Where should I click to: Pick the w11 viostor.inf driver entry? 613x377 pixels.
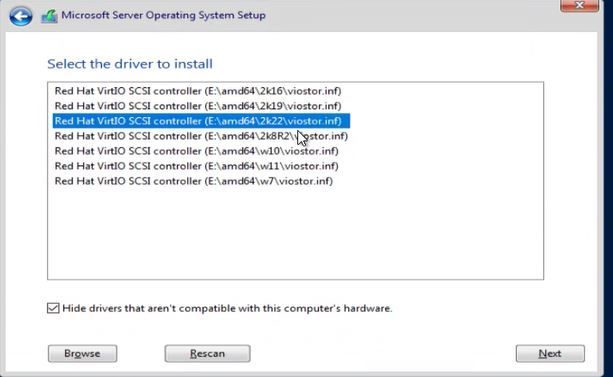point(197,166)
